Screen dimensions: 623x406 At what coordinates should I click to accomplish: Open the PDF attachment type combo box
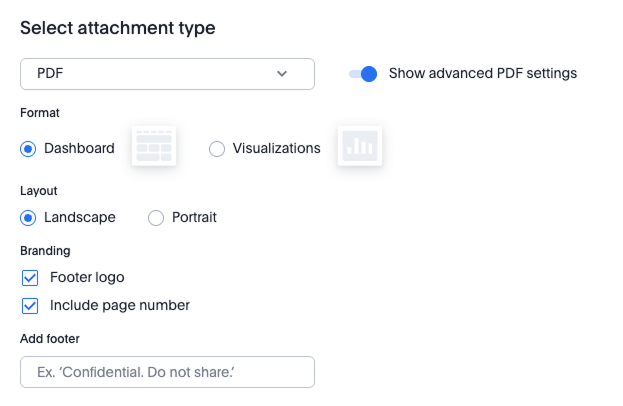click(x=167, y=73)
